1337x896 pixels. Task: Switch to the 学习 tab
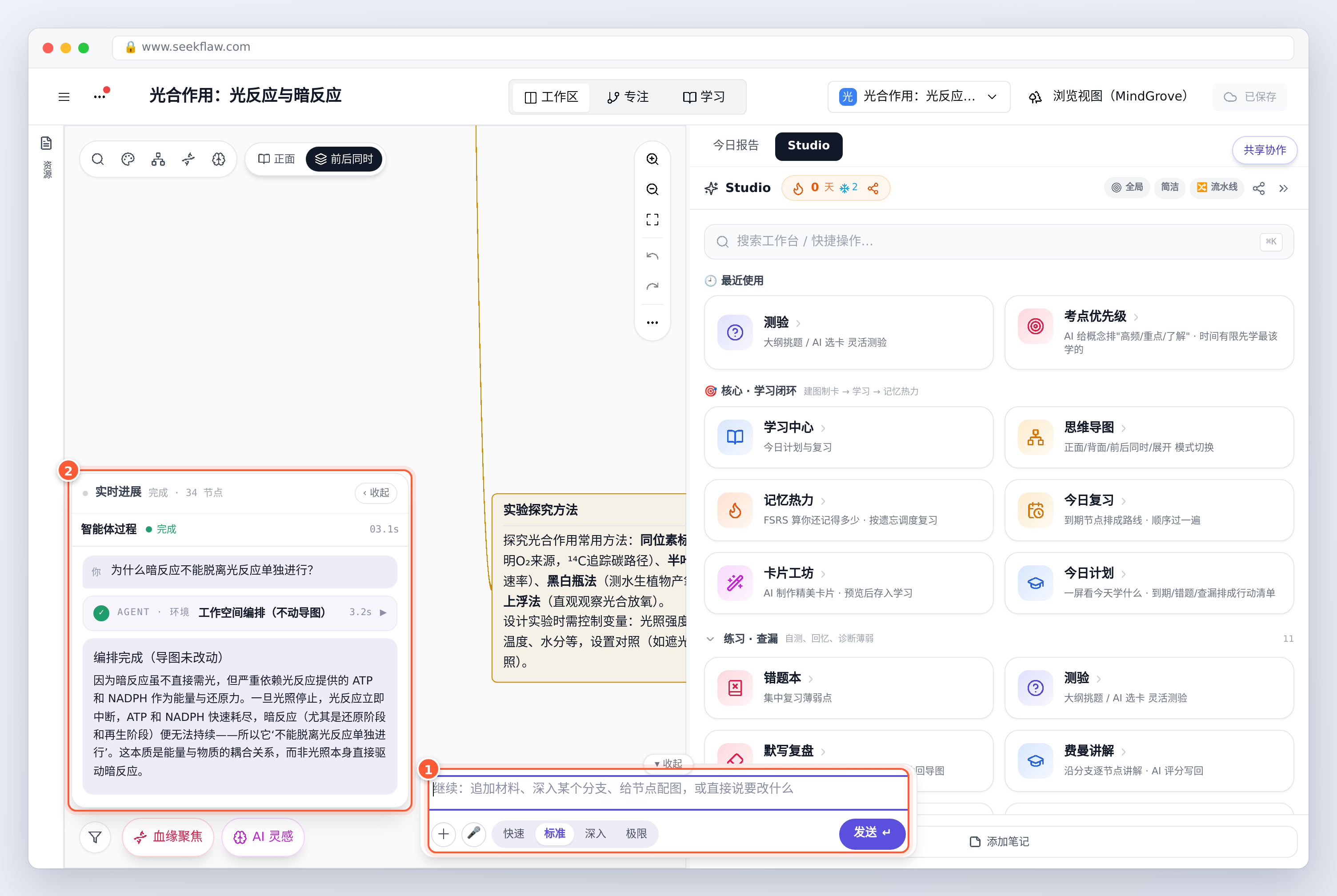tap(704, 97)
